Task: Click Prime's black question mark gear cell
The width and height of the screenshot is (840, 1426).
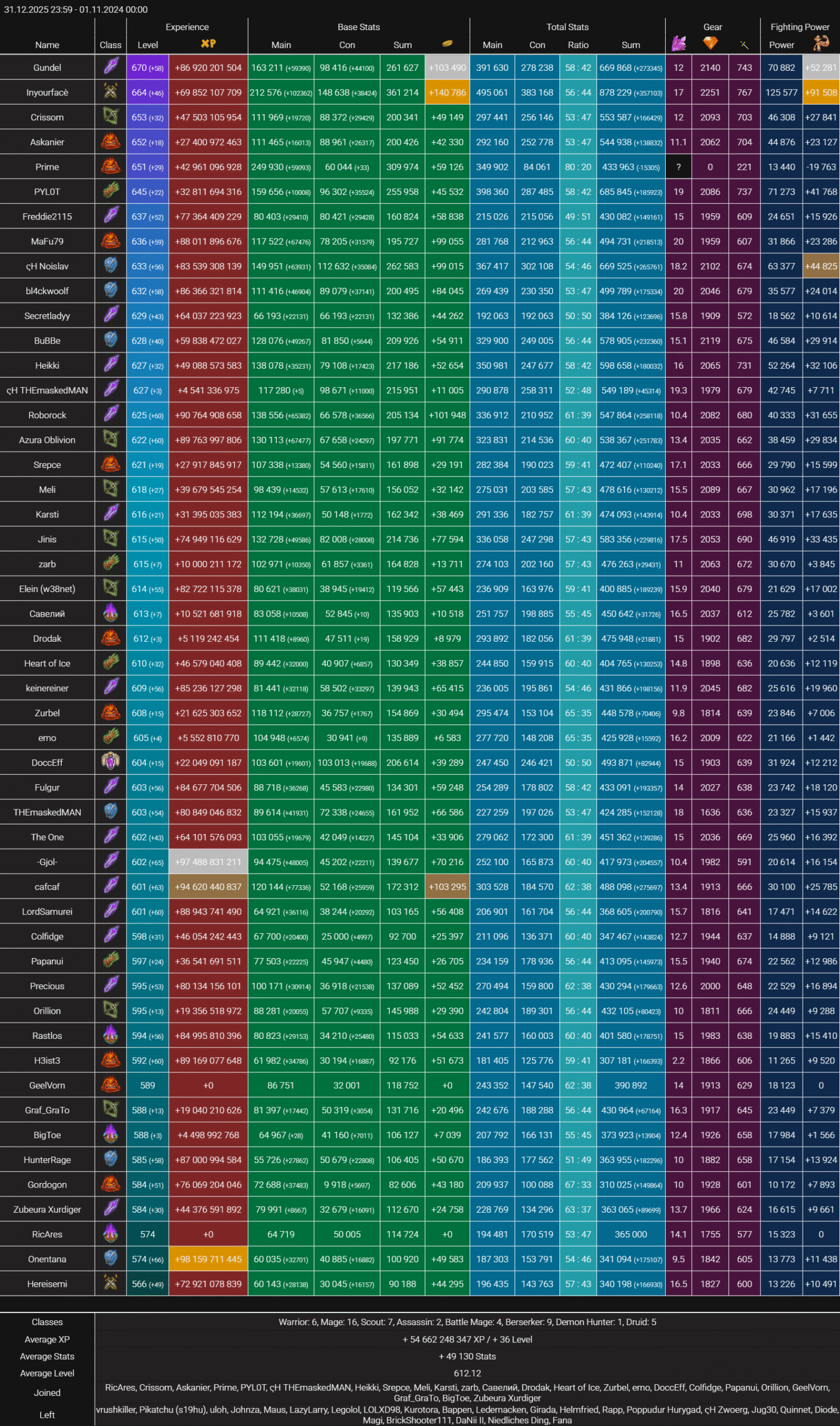Action: [x=678, y=167]
